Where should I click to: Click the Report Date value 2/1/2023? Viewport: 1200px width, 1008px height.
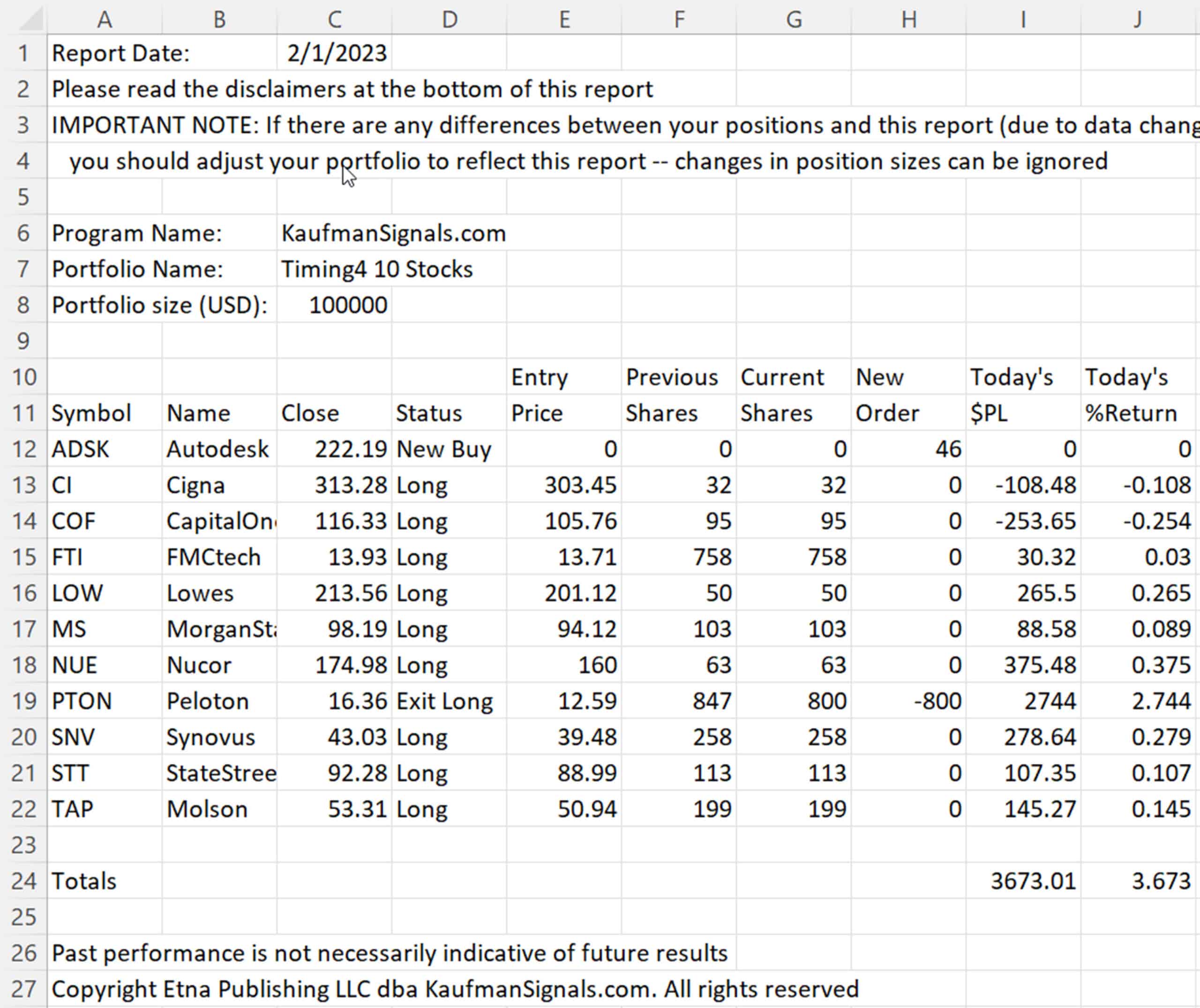coord(336,53)
